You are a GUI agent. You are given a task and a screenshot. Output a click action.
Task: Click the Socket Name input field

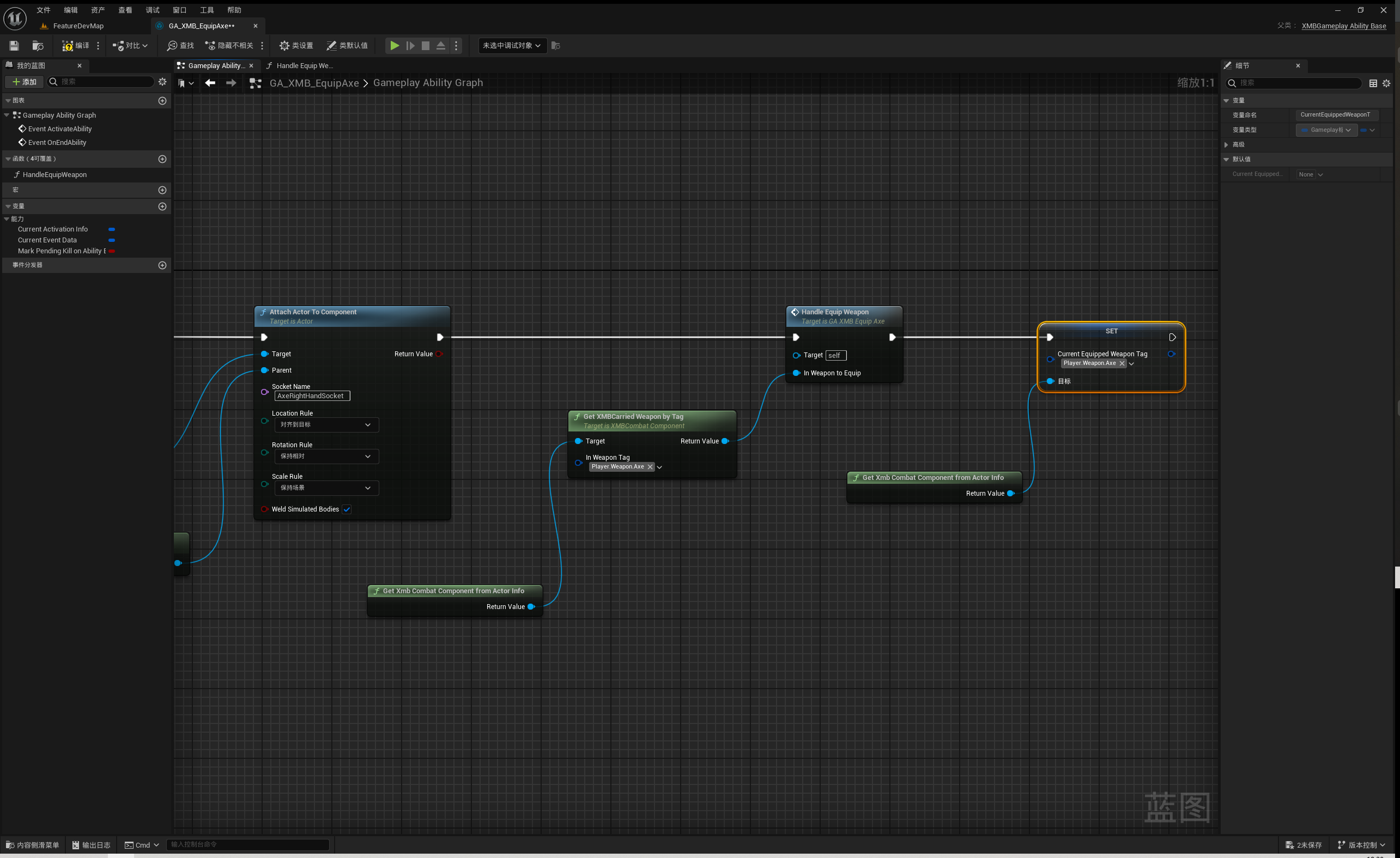point(312,396)
